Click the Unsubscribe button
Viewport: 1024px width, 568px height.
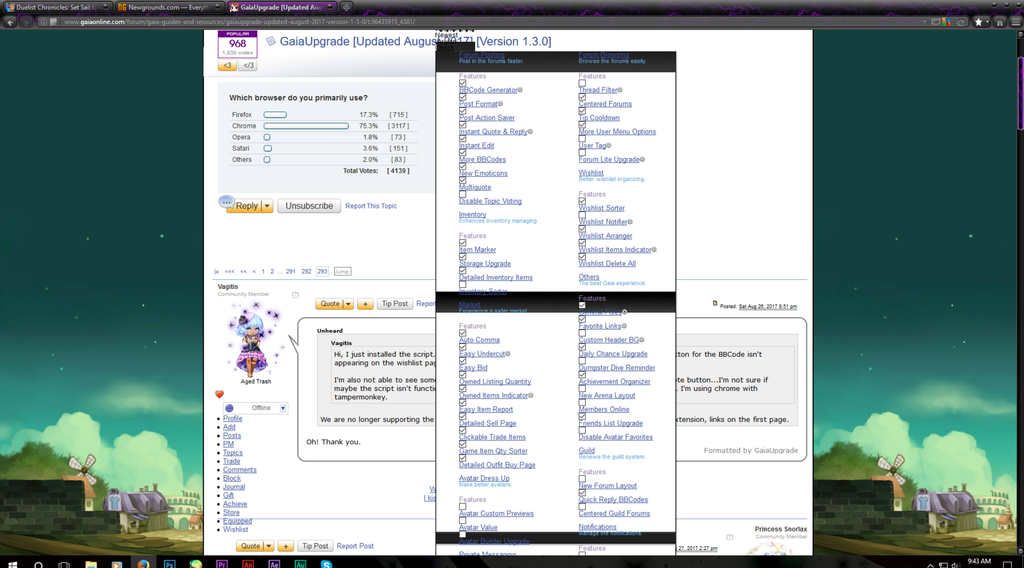tap(309, 206)
